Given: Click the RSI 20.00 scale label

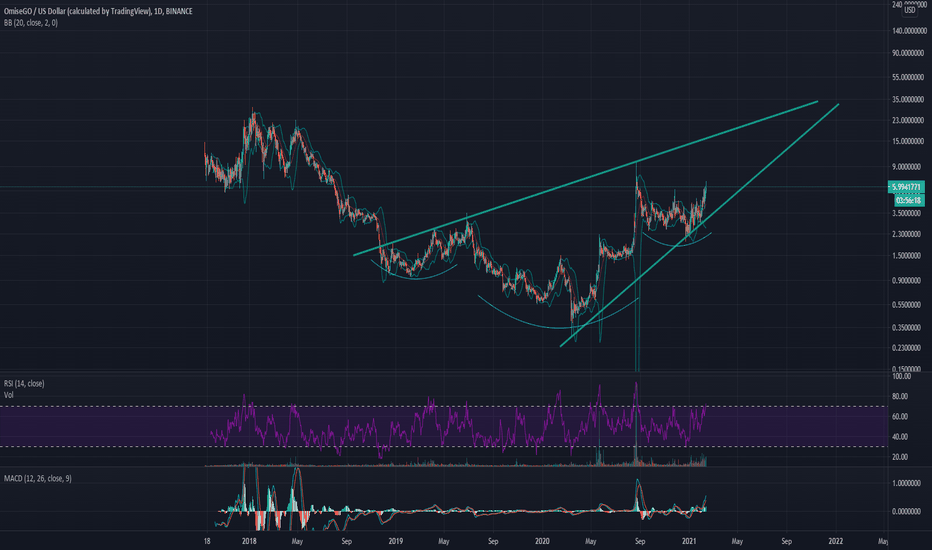Looking at the screenshot, I should [900, 457].
